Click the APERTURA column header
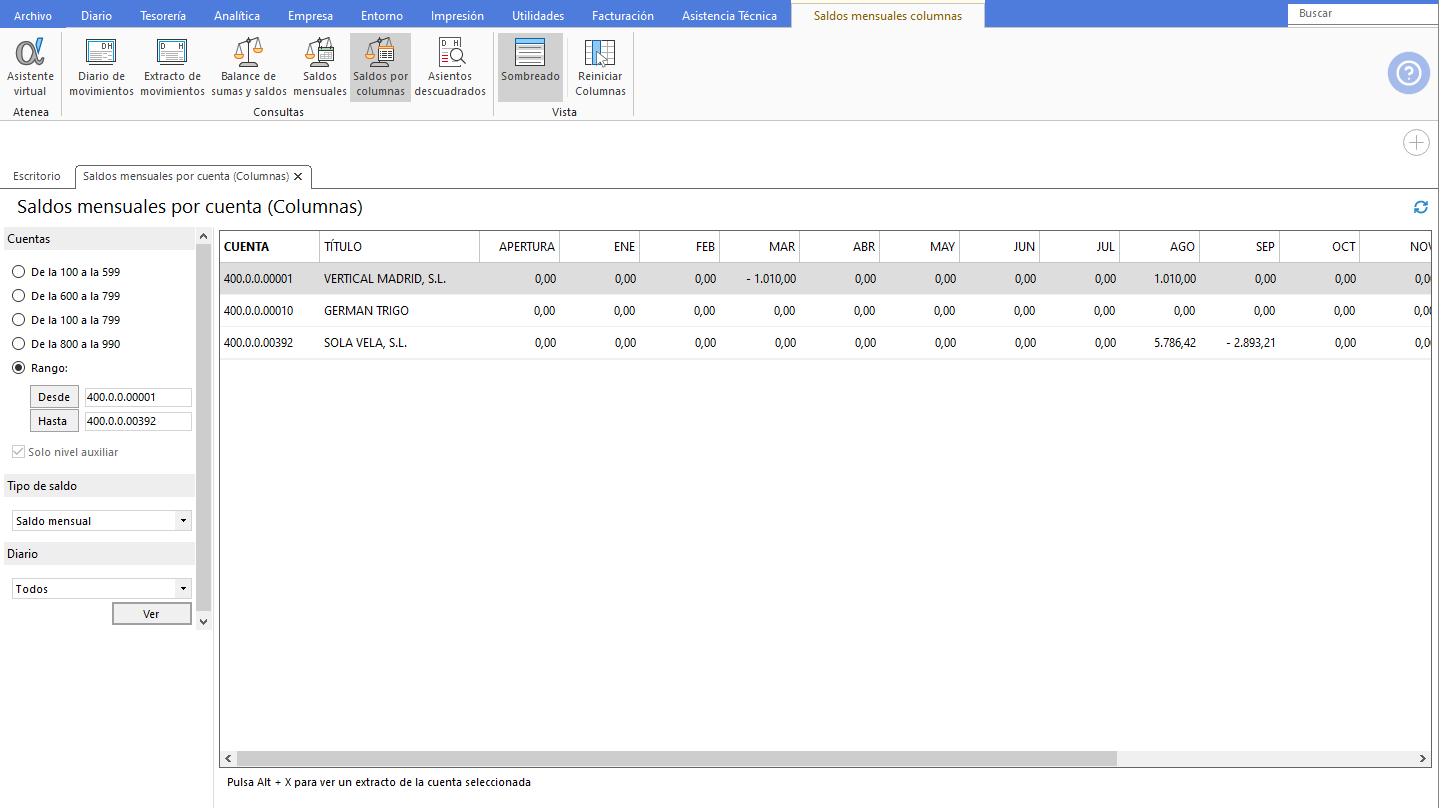 520,247
